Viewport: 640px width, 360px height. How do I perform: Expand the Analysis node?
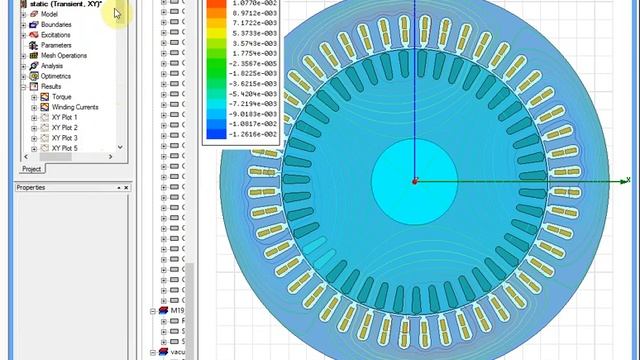(x=24, y=66)
